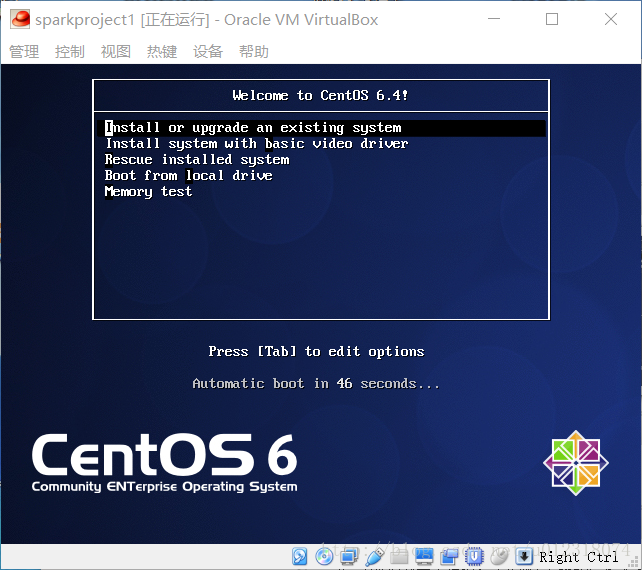Click the VirtualBox red hat title icon
The width and height of the screenshot is (642, 570).
coord(20,19)
